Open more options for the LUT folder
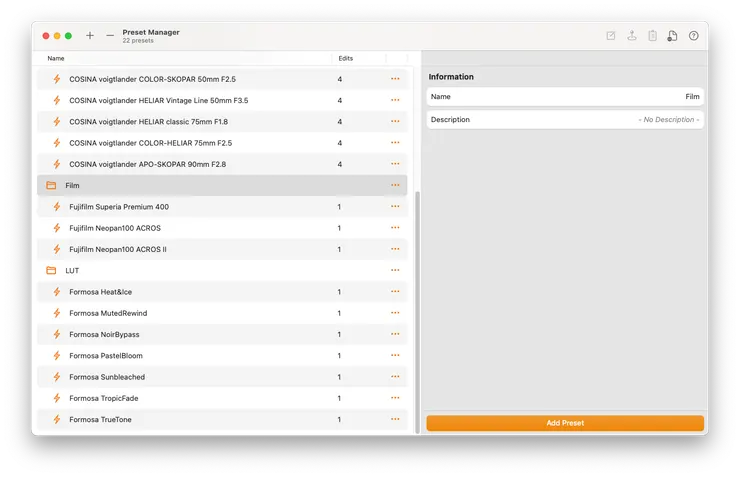 point(395,270)
